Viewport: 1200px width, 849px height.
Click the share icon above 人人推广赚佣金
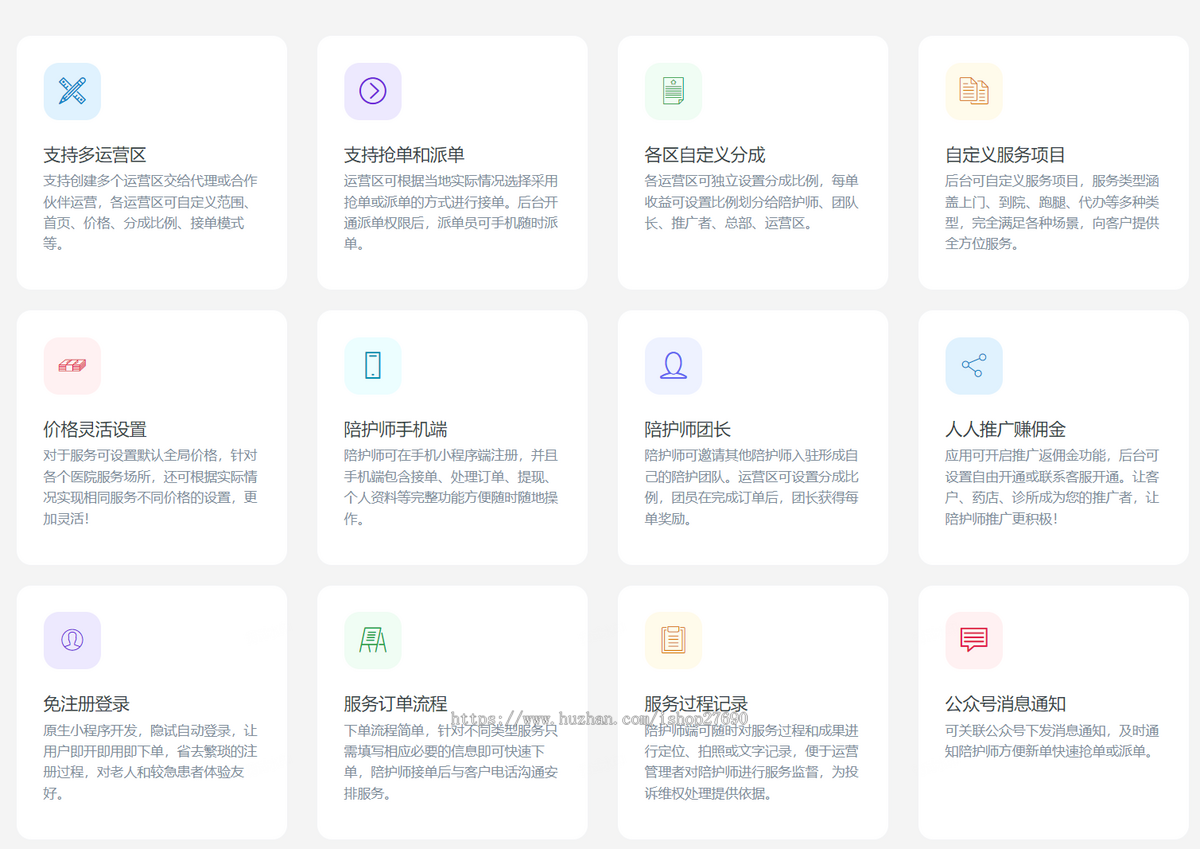[974, 366]
